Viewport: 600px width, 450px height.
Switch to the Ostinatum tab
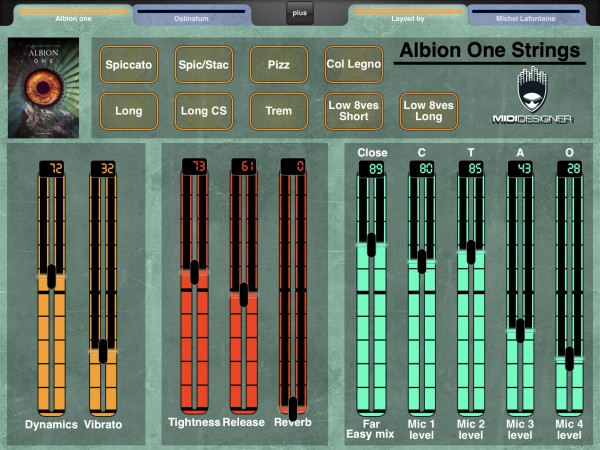tap(191, 16)
